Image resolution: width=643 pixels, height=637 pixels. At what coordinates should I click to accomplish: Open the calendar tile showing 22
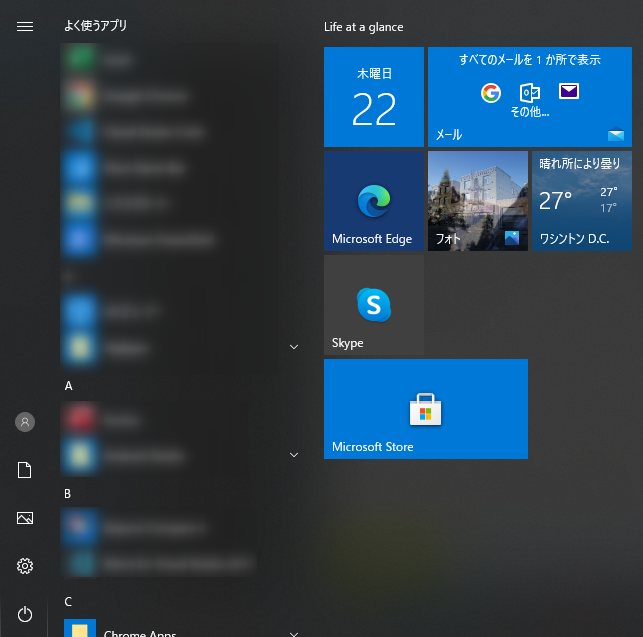(x=374, y=97)
